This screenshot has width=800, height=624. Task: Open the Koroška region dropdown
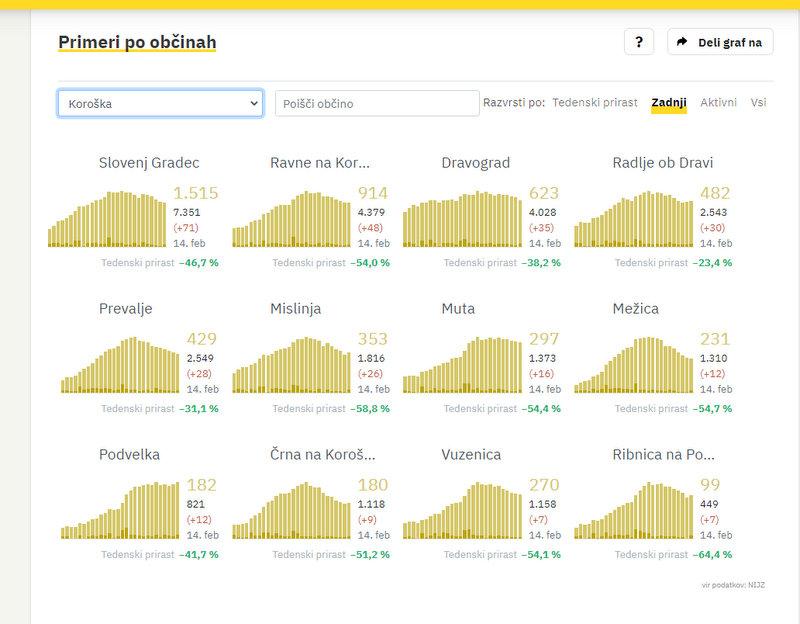pos(160,103)
